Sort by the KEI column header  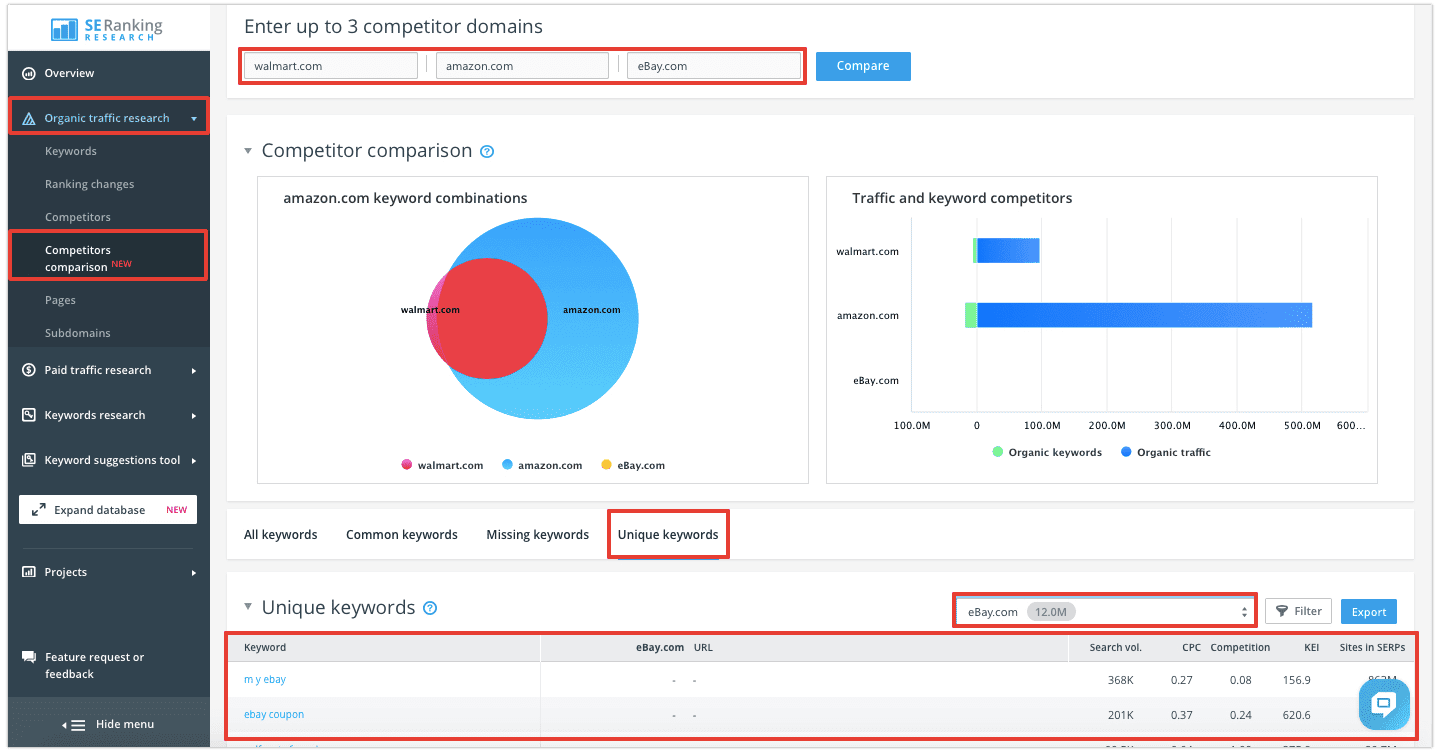(1311, 647)
